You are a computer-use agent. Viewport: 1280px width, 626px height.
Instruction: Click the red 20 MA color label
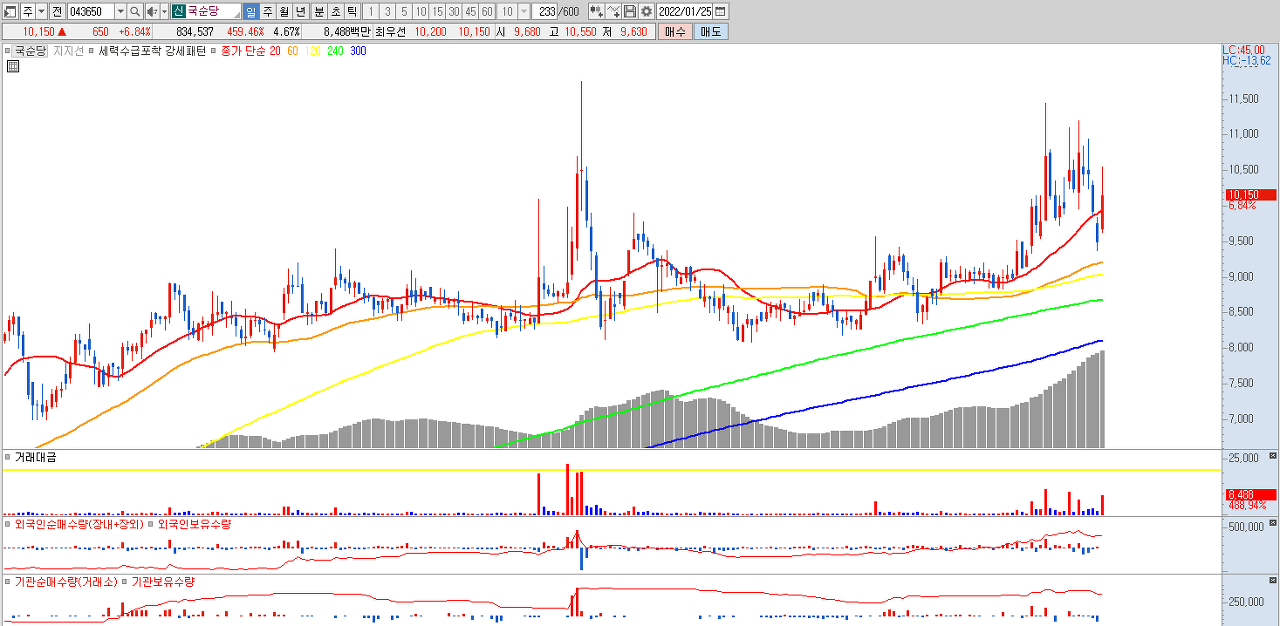pyautogui.click(x=275, y=50)
